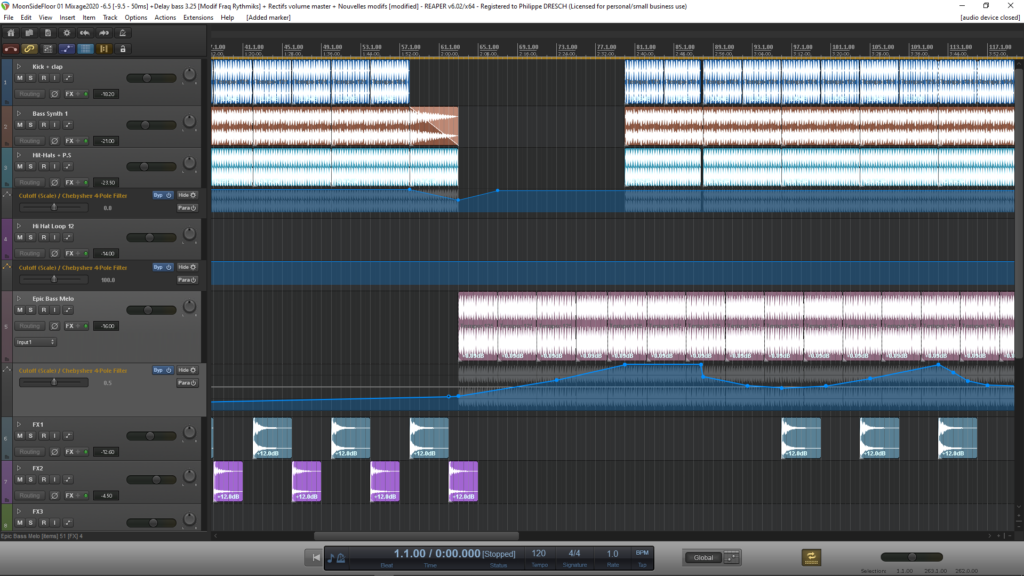Click the horizontal arrange scrollbar
The width and height of the screenshot is (1024, 576).
tap(416, 536)
